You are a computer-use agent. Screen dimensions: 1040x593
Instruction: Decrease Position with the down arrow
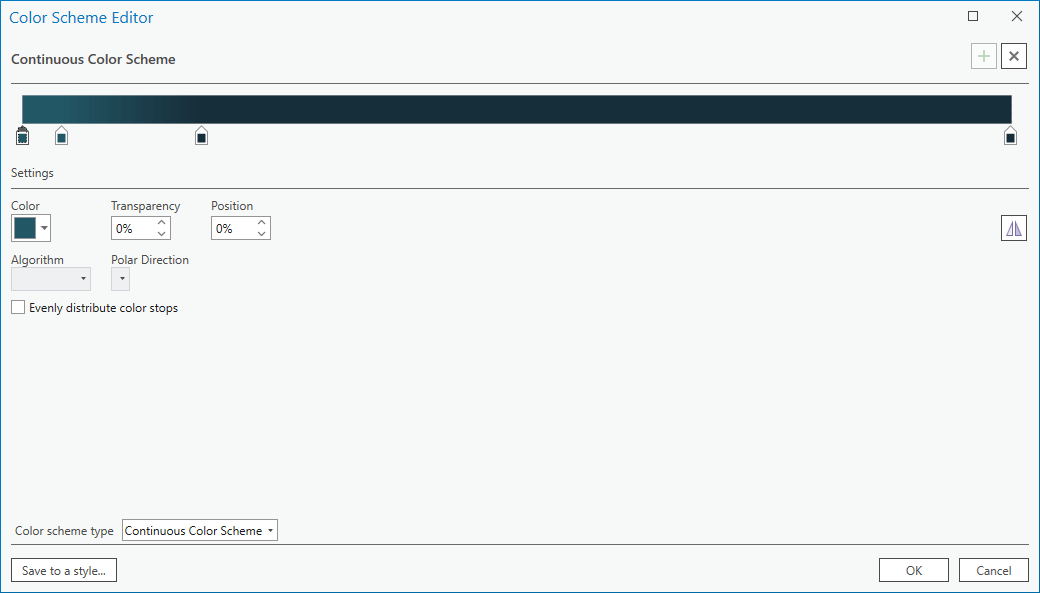[x=261, y=233]
